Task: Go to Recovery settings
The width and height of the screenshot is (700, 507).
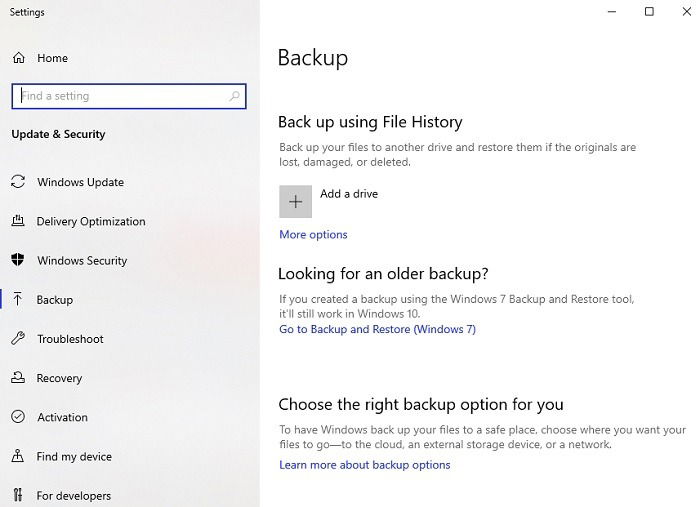Action: tap(59, 378)
